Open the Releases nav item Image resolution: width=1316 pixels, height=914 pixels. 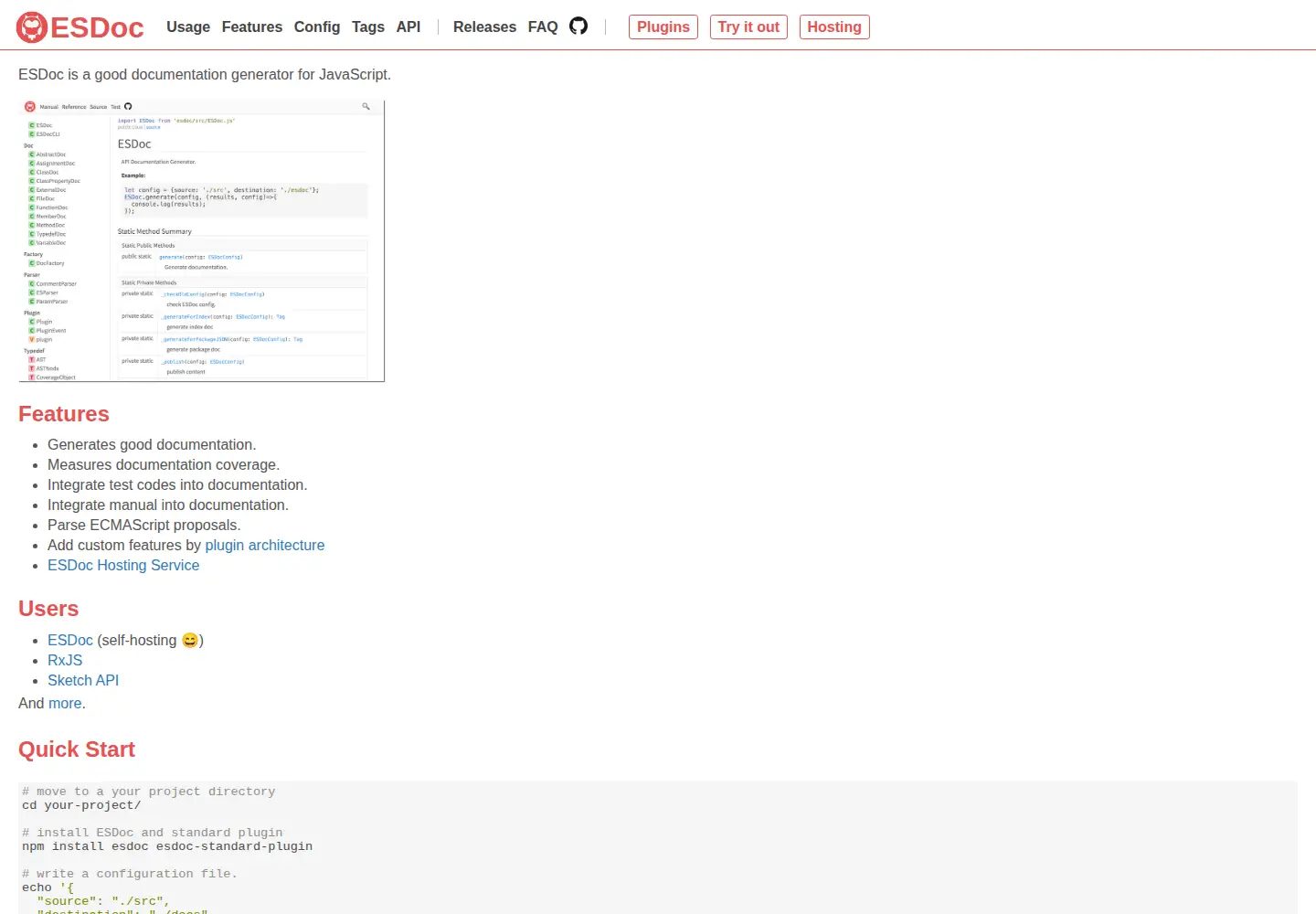(484, 27)
